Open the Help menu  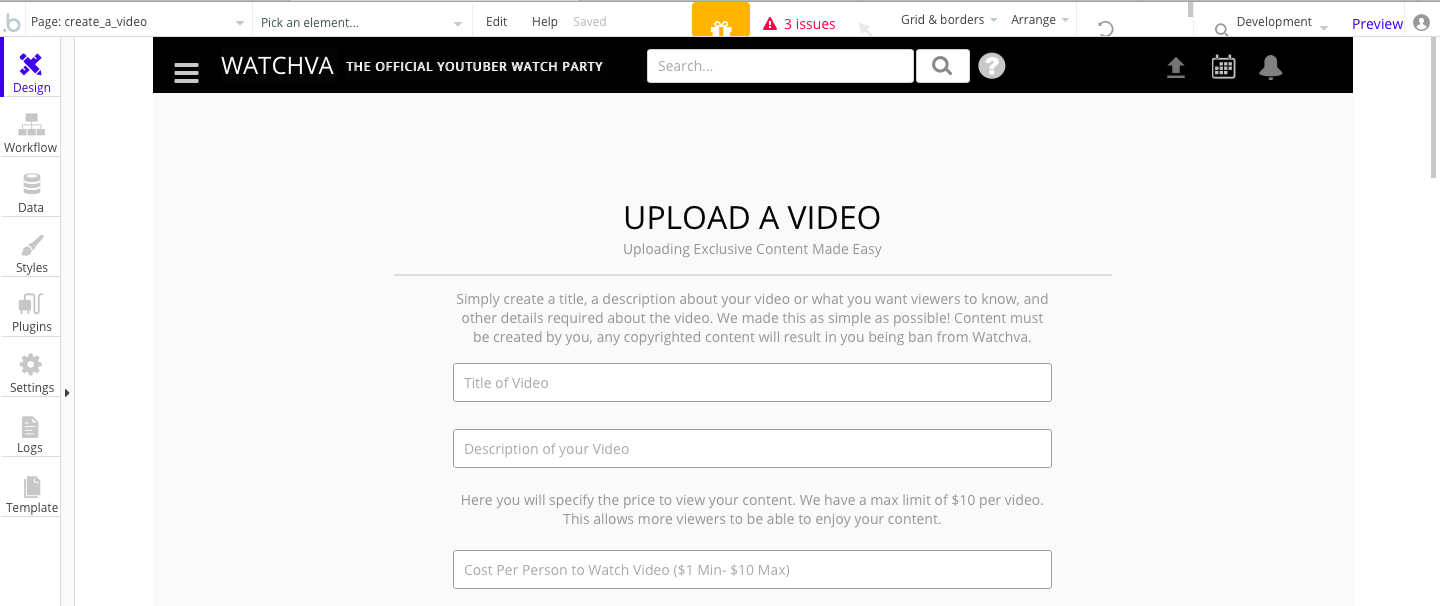(x=545, y=22)
